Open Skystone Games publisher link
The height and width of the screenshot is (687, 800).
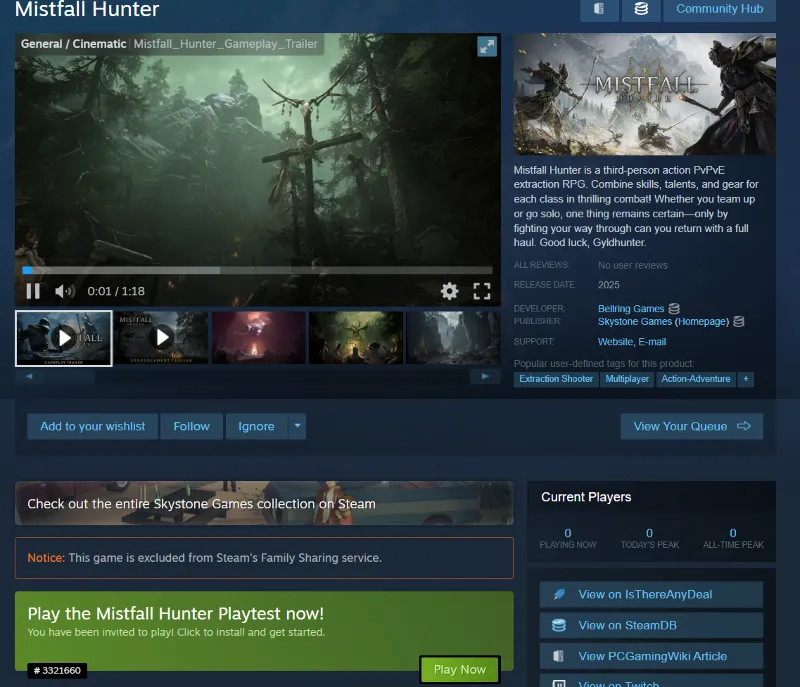tap(635, 322)
